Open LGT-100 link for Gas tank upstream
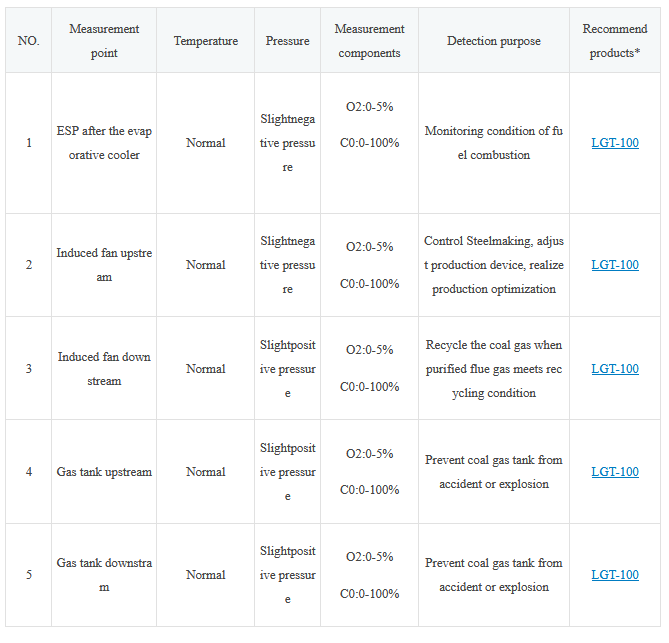Screen dimensions: 669x643 (614, 472)
